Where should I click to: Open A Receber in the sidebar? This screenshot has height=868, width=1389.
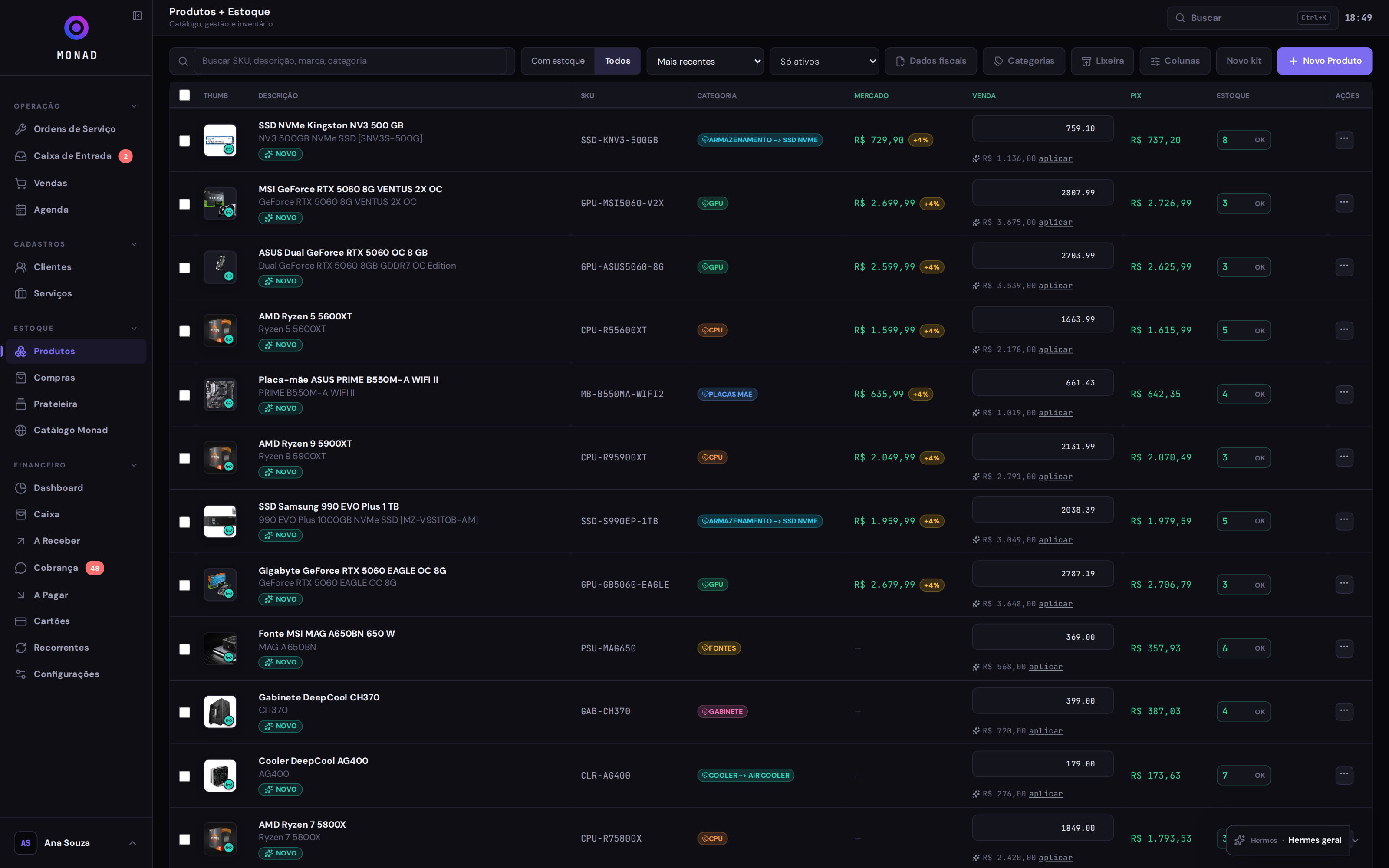click(76, 541)
